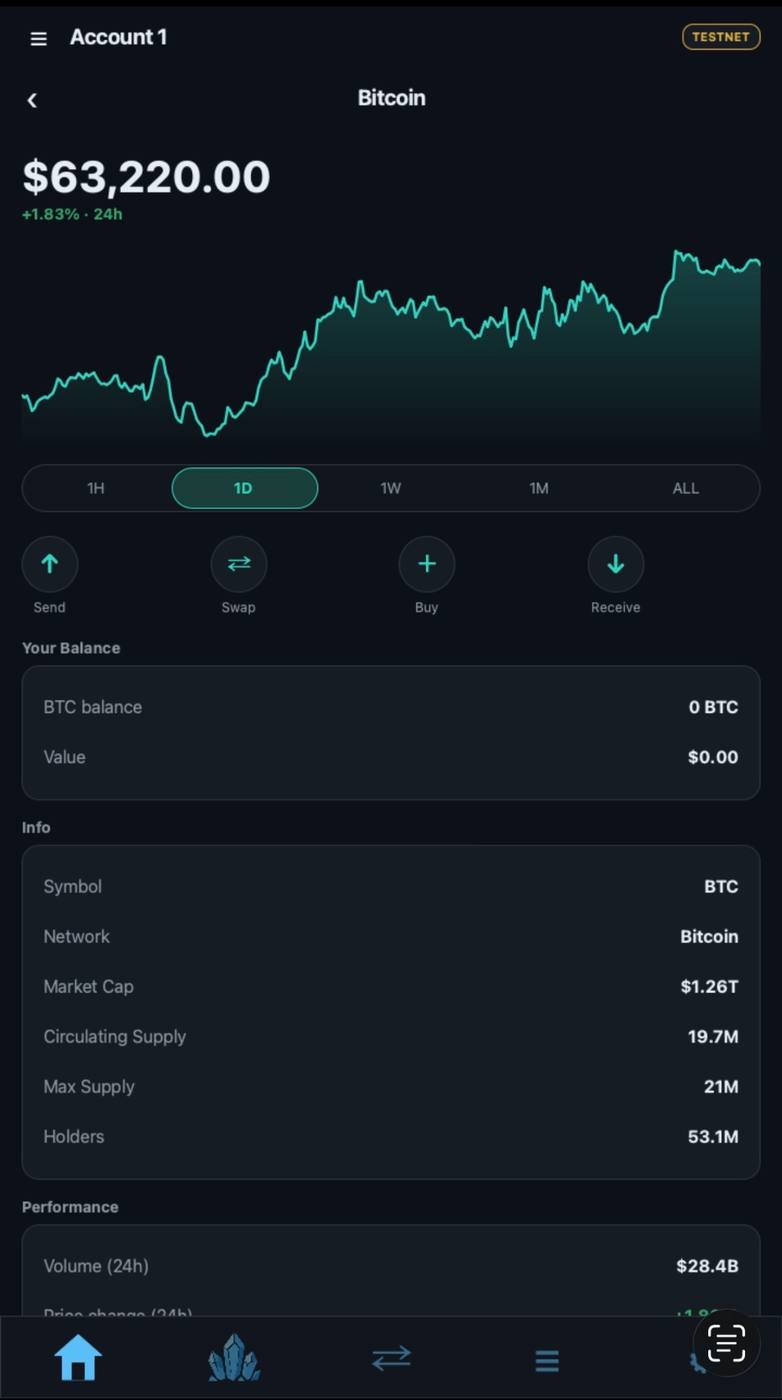Go back using the left chevron arrow
The width and height of the screenshot is (782, 1400).
(32, 100)
